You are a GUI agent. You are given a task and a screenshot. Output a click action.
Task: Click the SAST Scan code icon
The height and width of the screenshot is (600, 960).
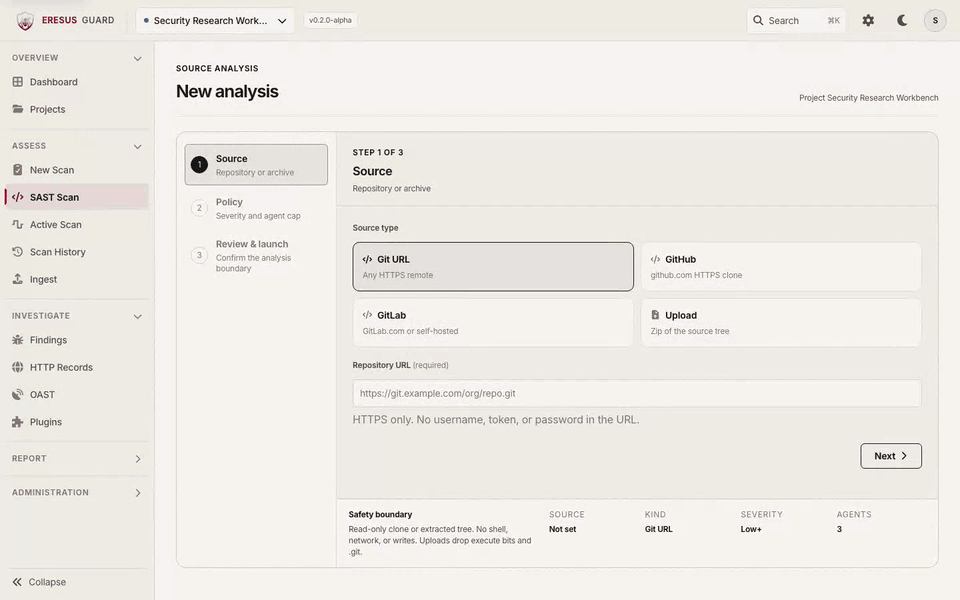[x=18, y=197]
